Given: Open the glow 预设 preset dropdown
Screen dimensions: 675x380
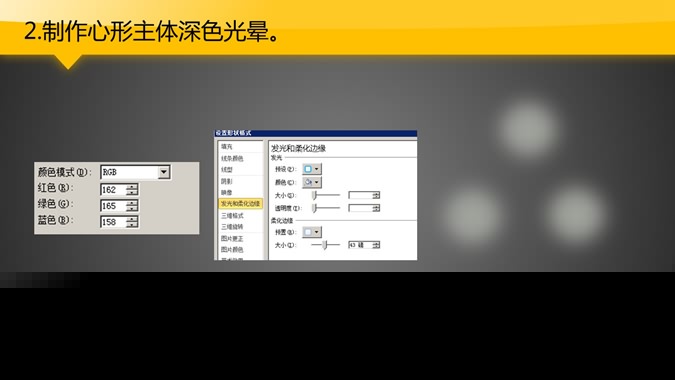Looking at the screenshot, I should [x=312, y=169].
